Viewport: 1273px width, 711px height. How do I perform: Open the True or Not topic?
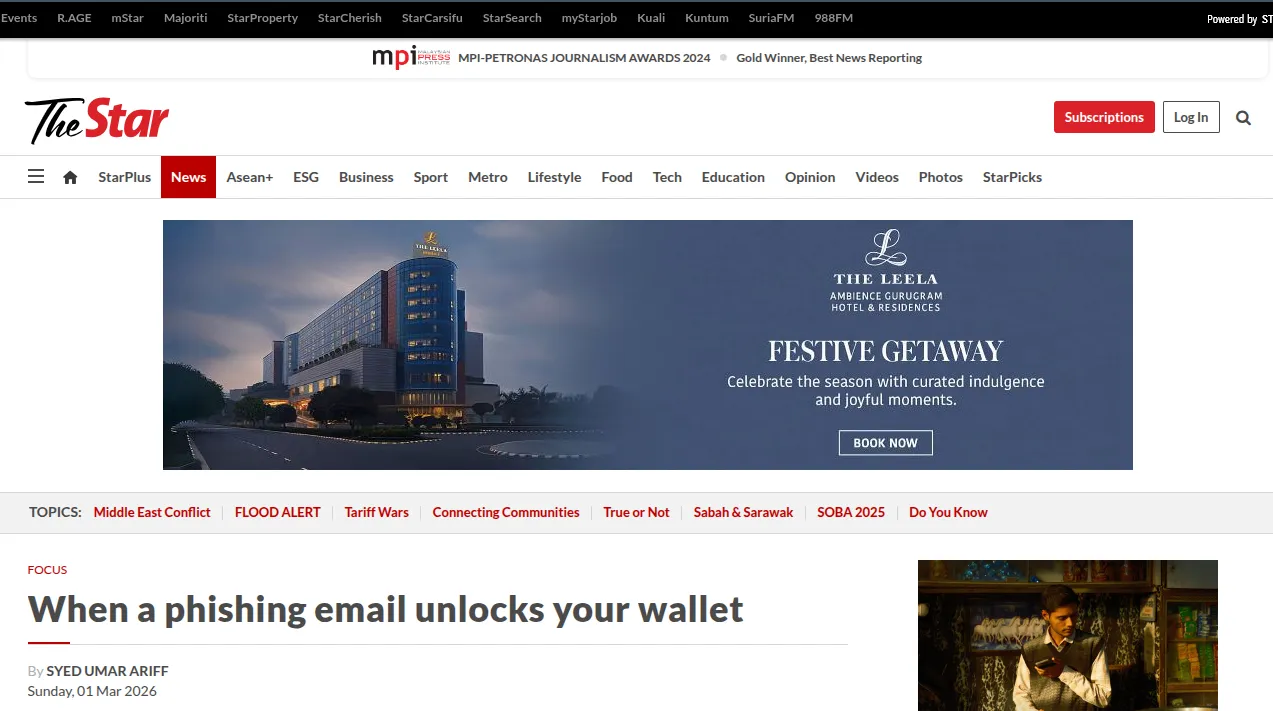pyautogui.click(x=636, y=512)
